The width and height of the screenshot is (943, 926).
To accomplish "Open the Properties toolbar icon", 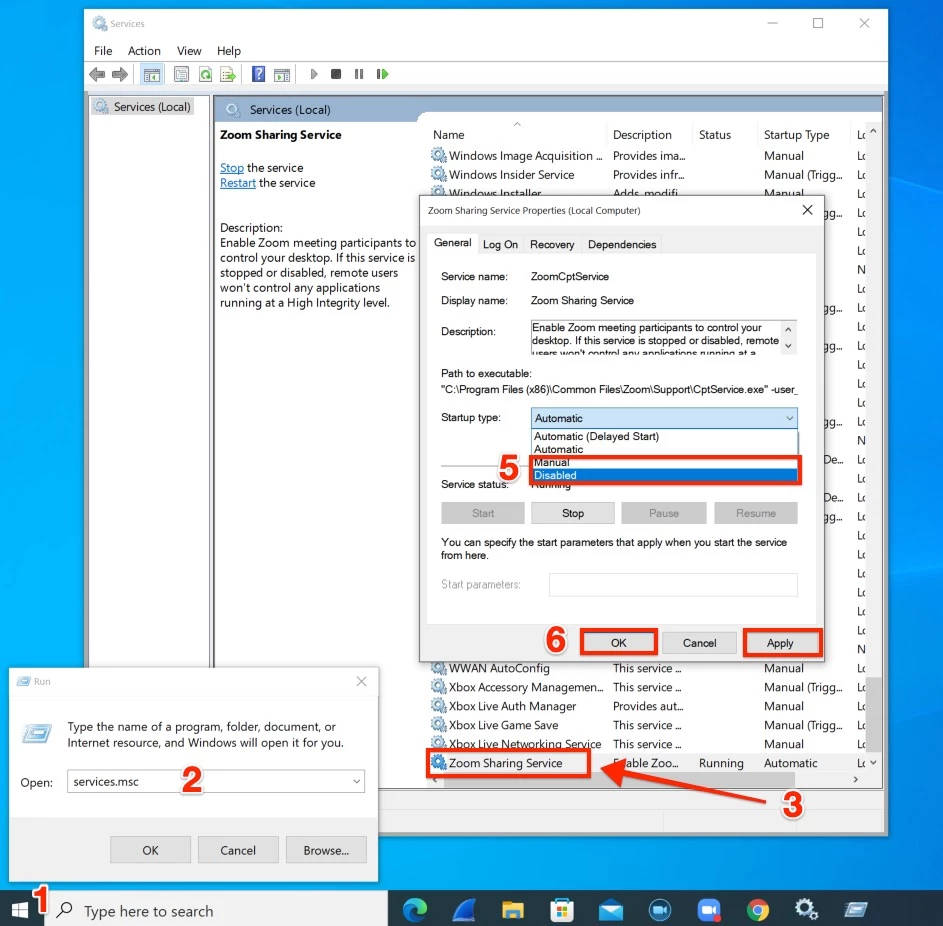I will (x=181, y=75).
